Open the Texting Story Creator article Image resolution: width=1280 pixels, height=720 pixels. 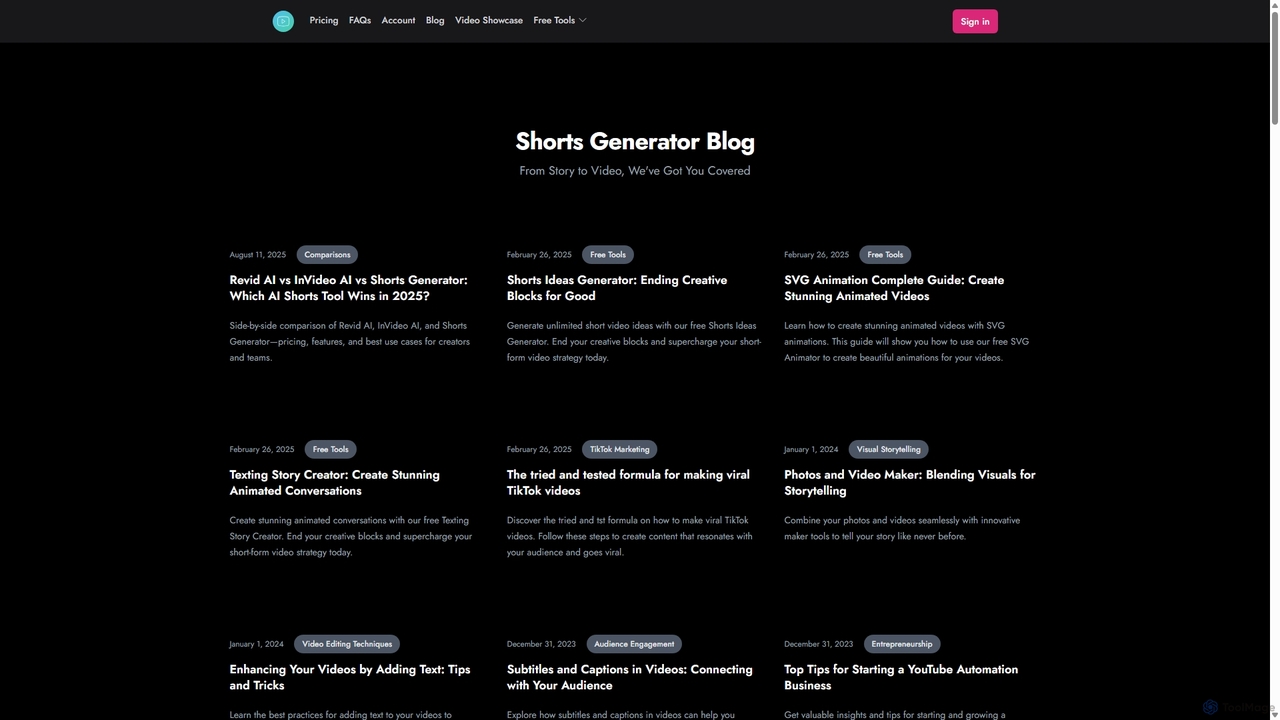click(334, 483)
